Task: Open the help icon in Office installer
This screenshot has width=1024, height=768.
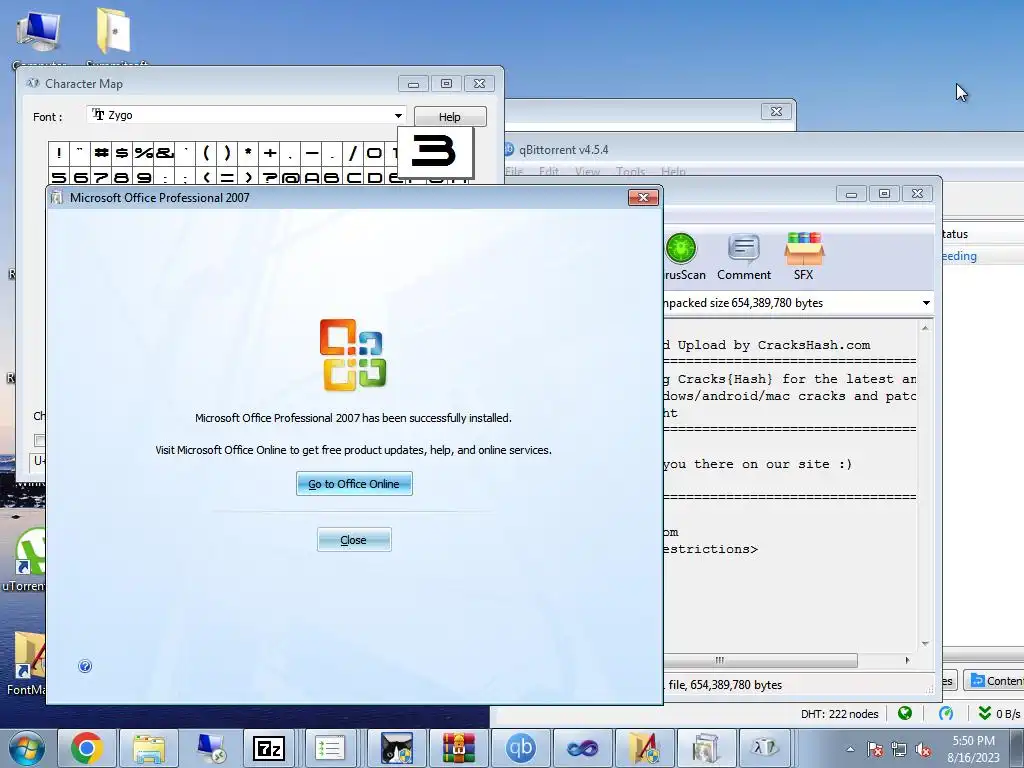Action: pos(85,666)
